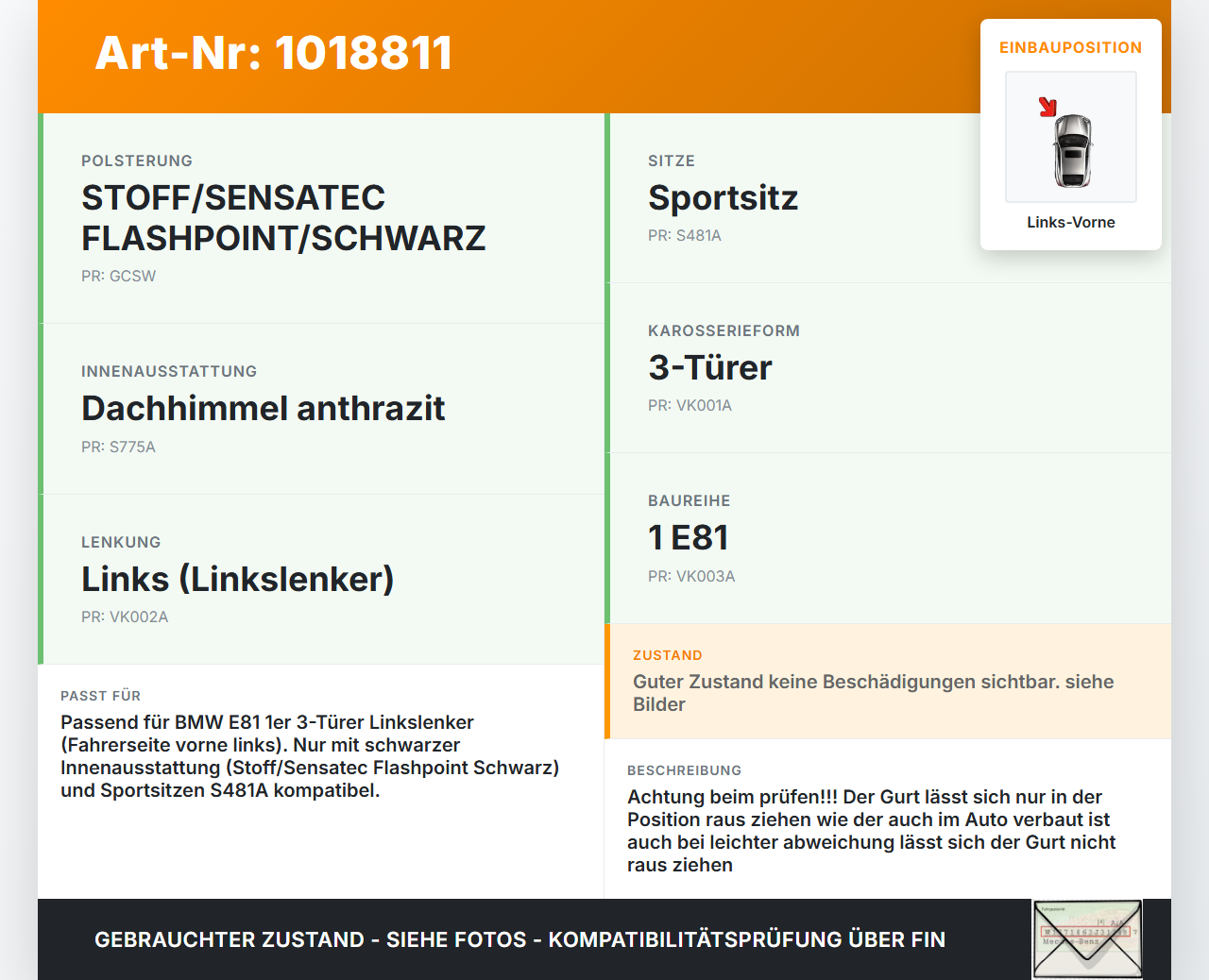Select the Dachhimmel anthrazit value

(263, 409)
